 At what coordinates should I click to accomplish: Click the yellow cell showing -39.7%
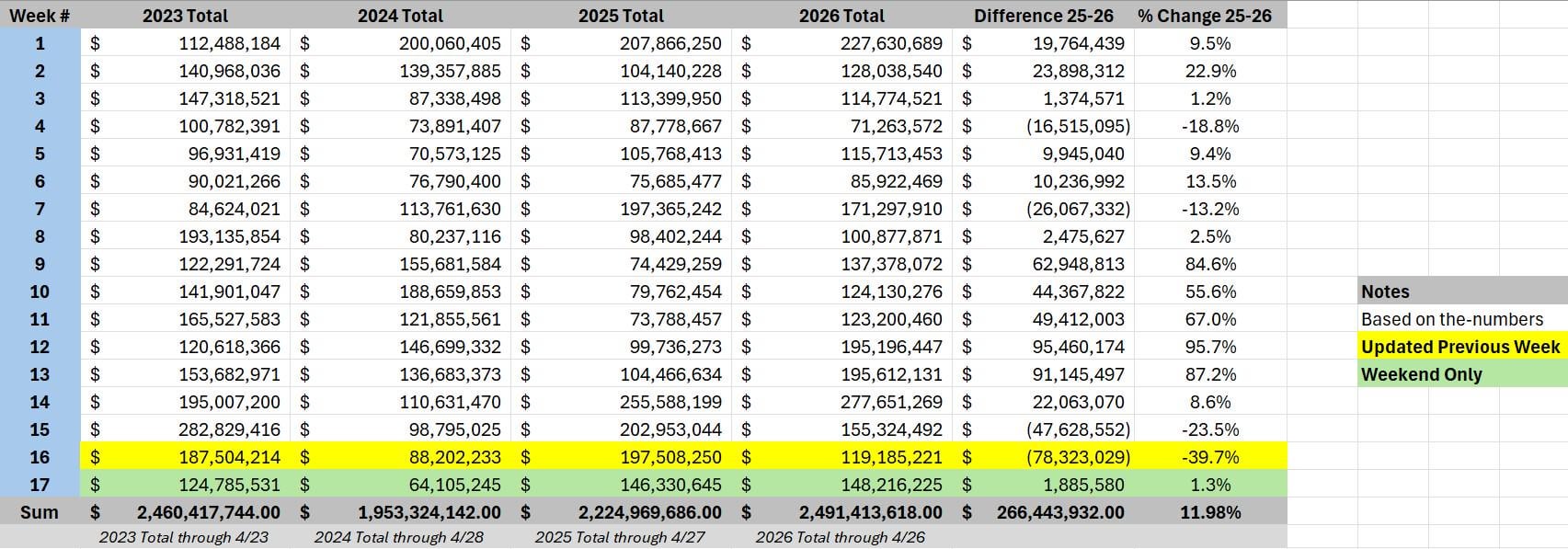1209,457
